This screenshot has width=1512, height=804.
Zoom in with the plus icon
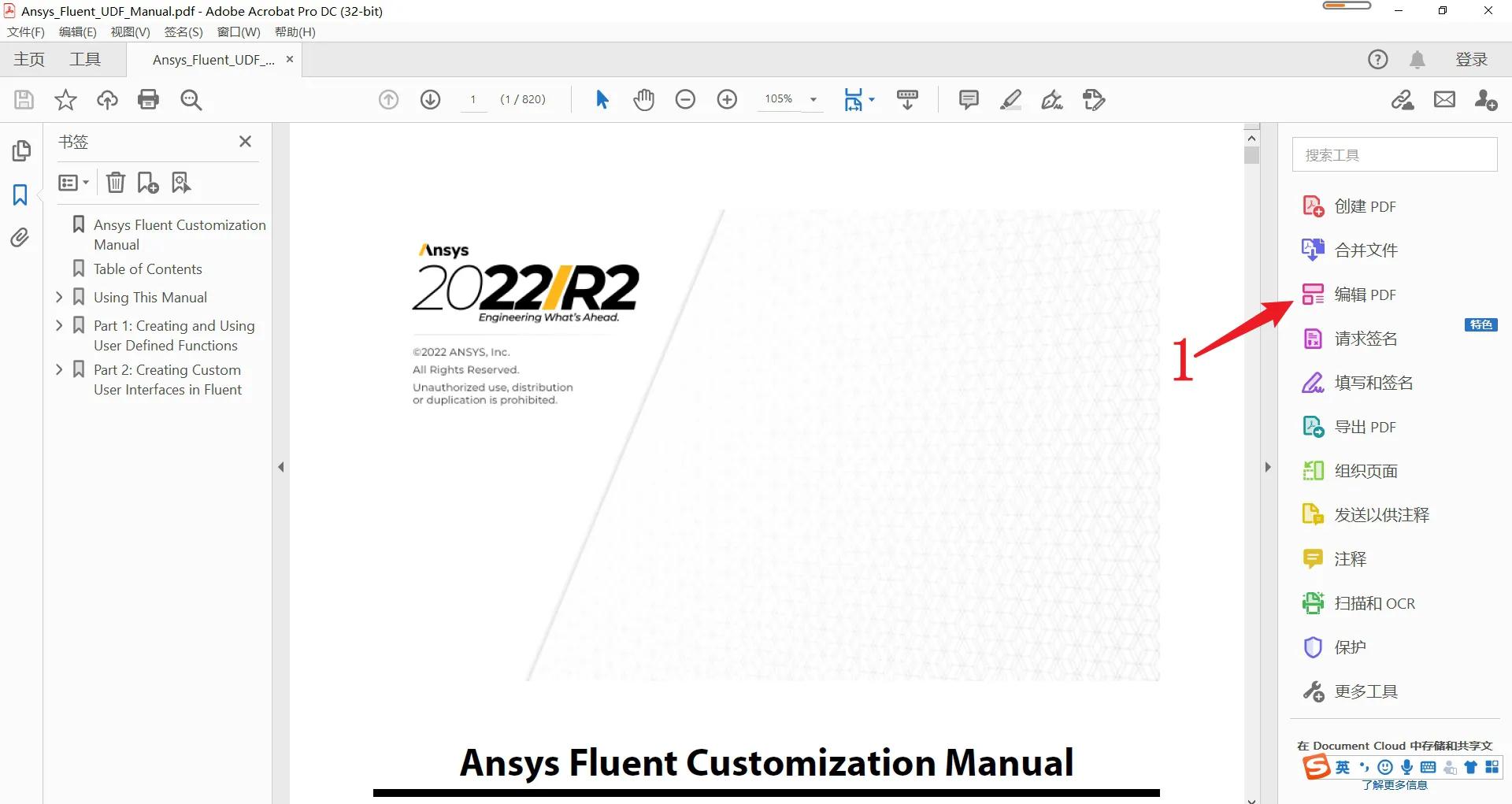(x=727, y=99)
